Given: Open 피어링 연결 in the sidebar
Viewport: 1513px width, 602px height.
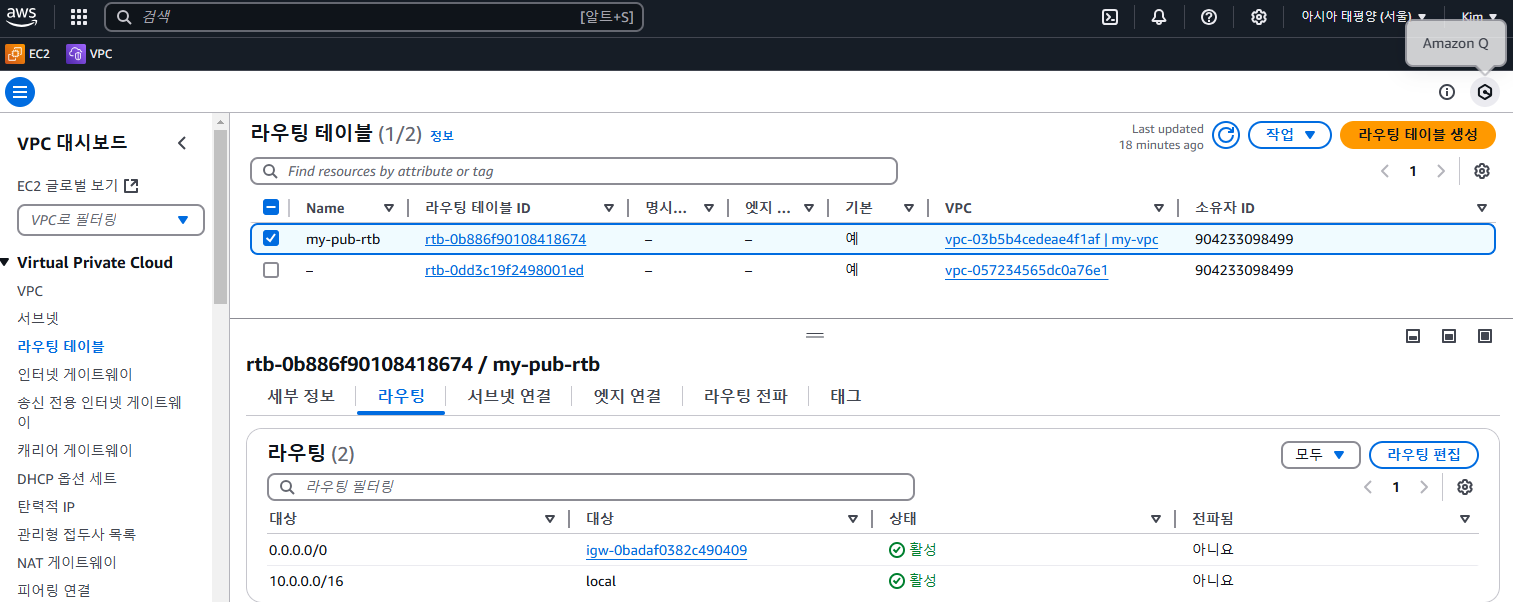Looking at the screenshot, I should tap(54, 590).
